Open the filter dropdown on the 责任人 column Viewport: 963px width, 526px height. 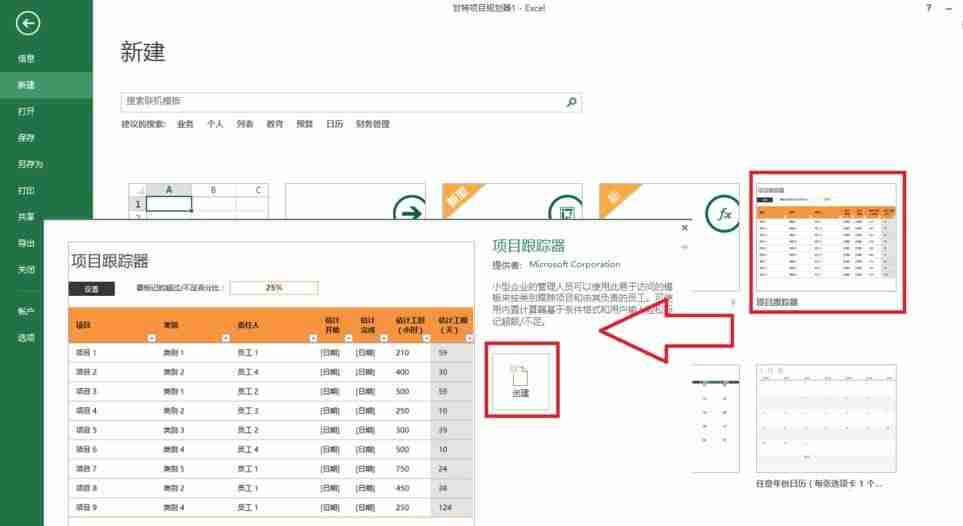click(313, 338)
